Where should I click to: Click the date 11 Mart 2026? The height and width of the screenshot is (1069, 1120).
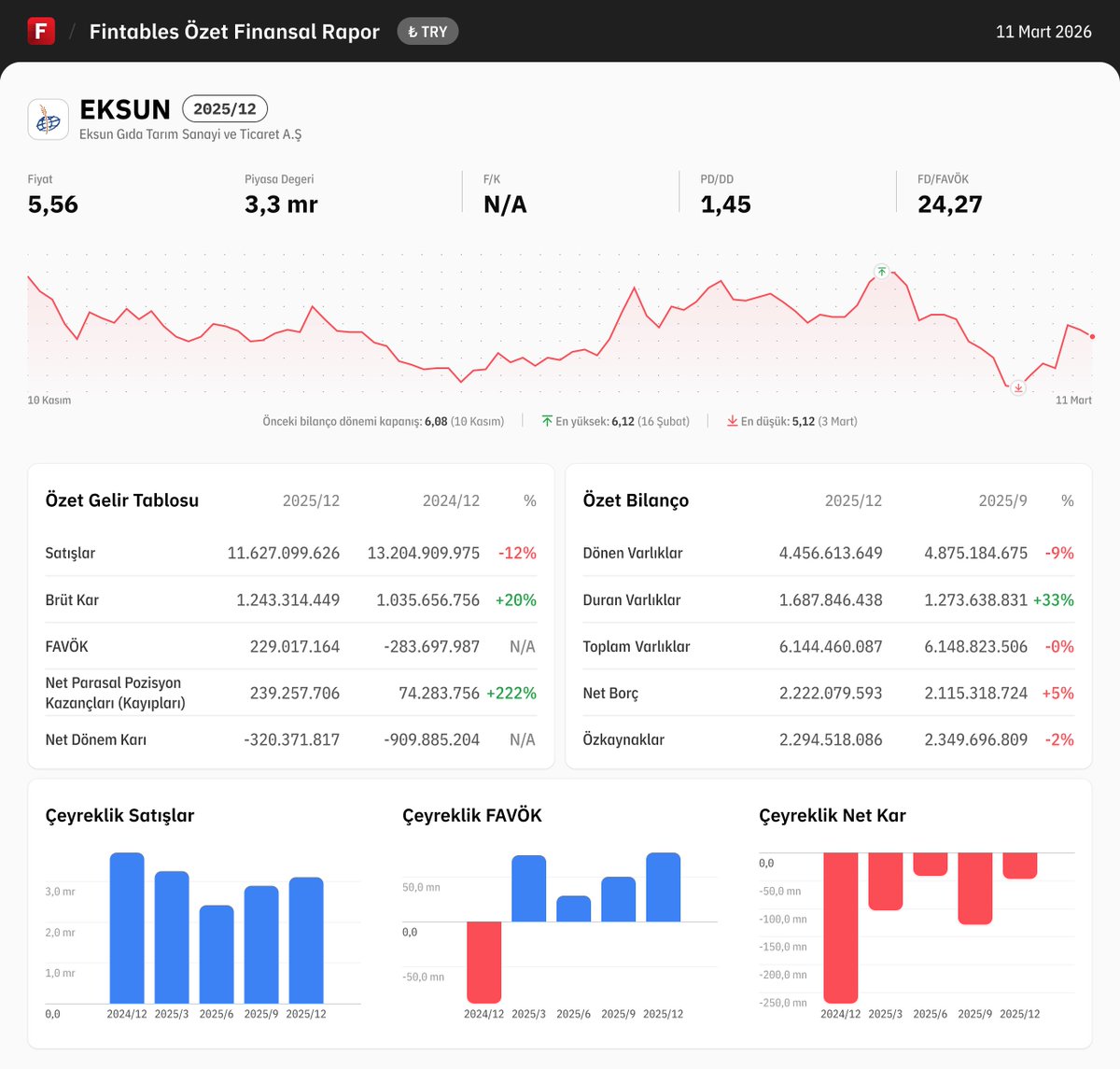[x=1043, y=32]
